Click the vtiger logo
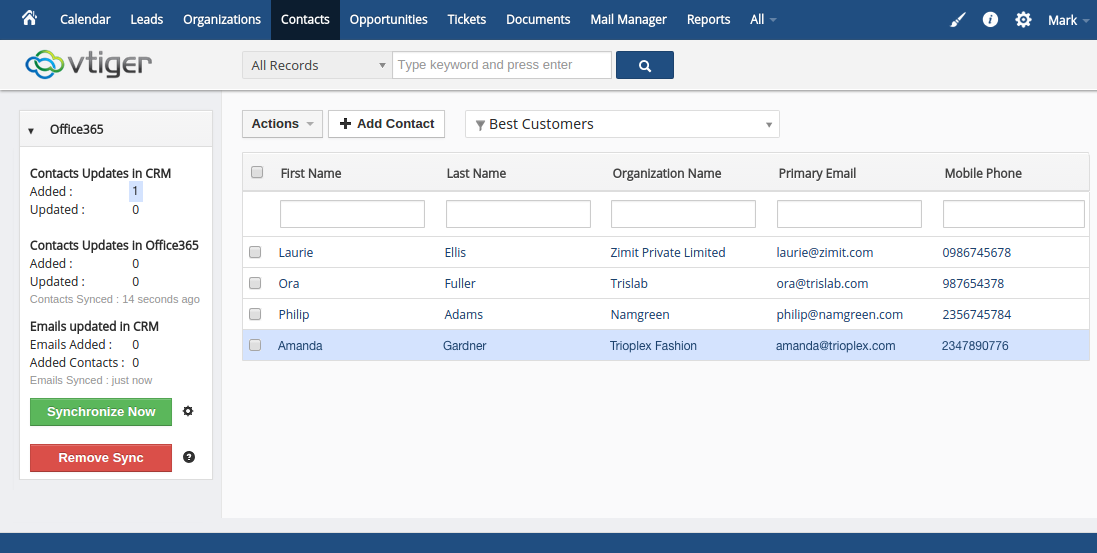The height and width of the screenshot is (553, 1097). click(88, 64)
